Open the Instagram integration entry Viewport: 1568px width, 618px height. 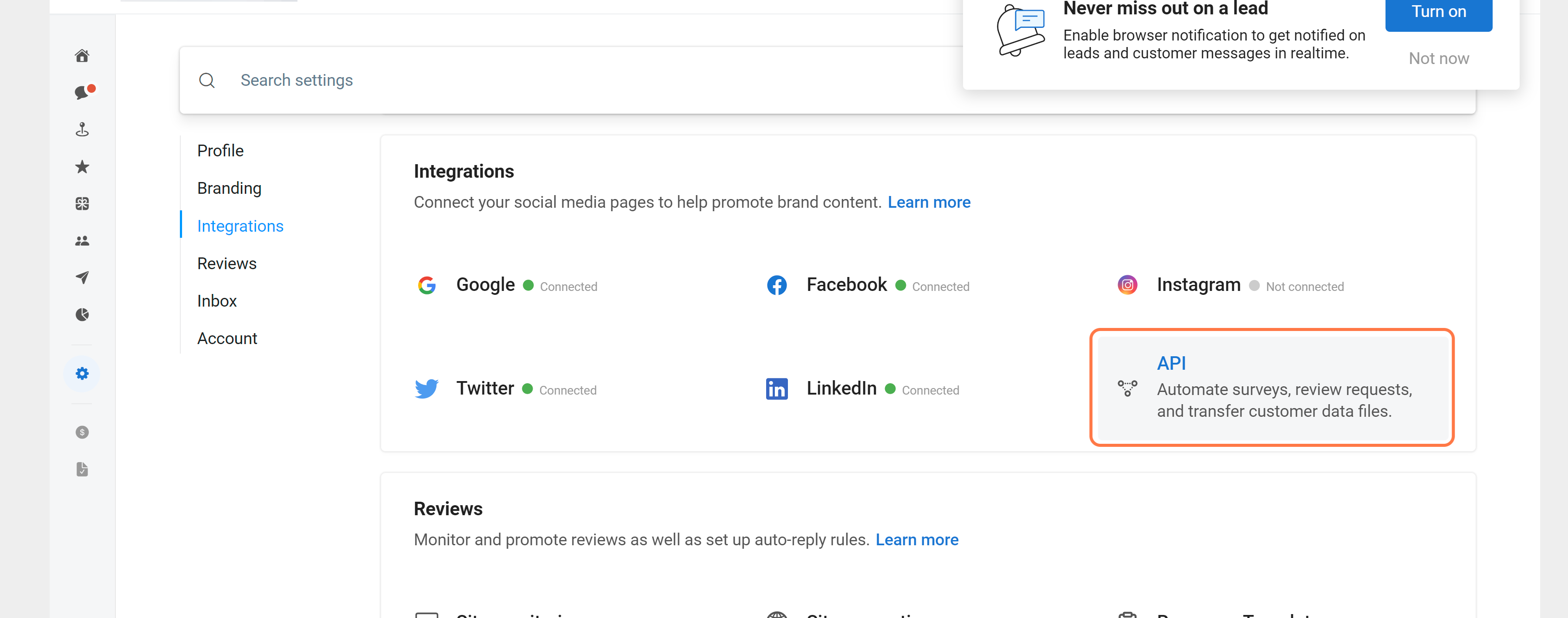pos(1198,285)
